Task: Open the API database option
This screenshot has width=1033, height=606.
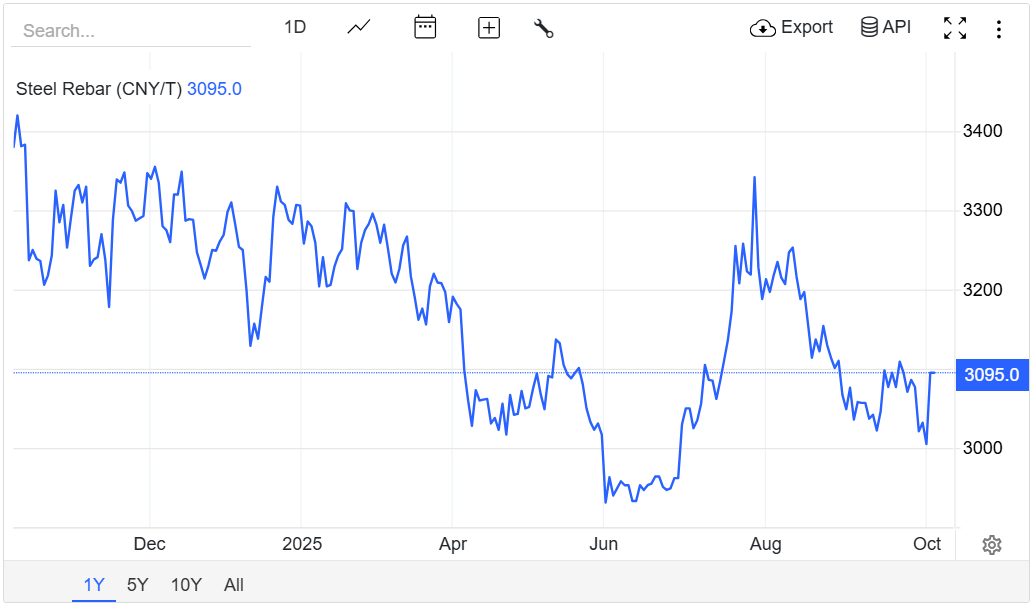Action: tap(886, 28)
